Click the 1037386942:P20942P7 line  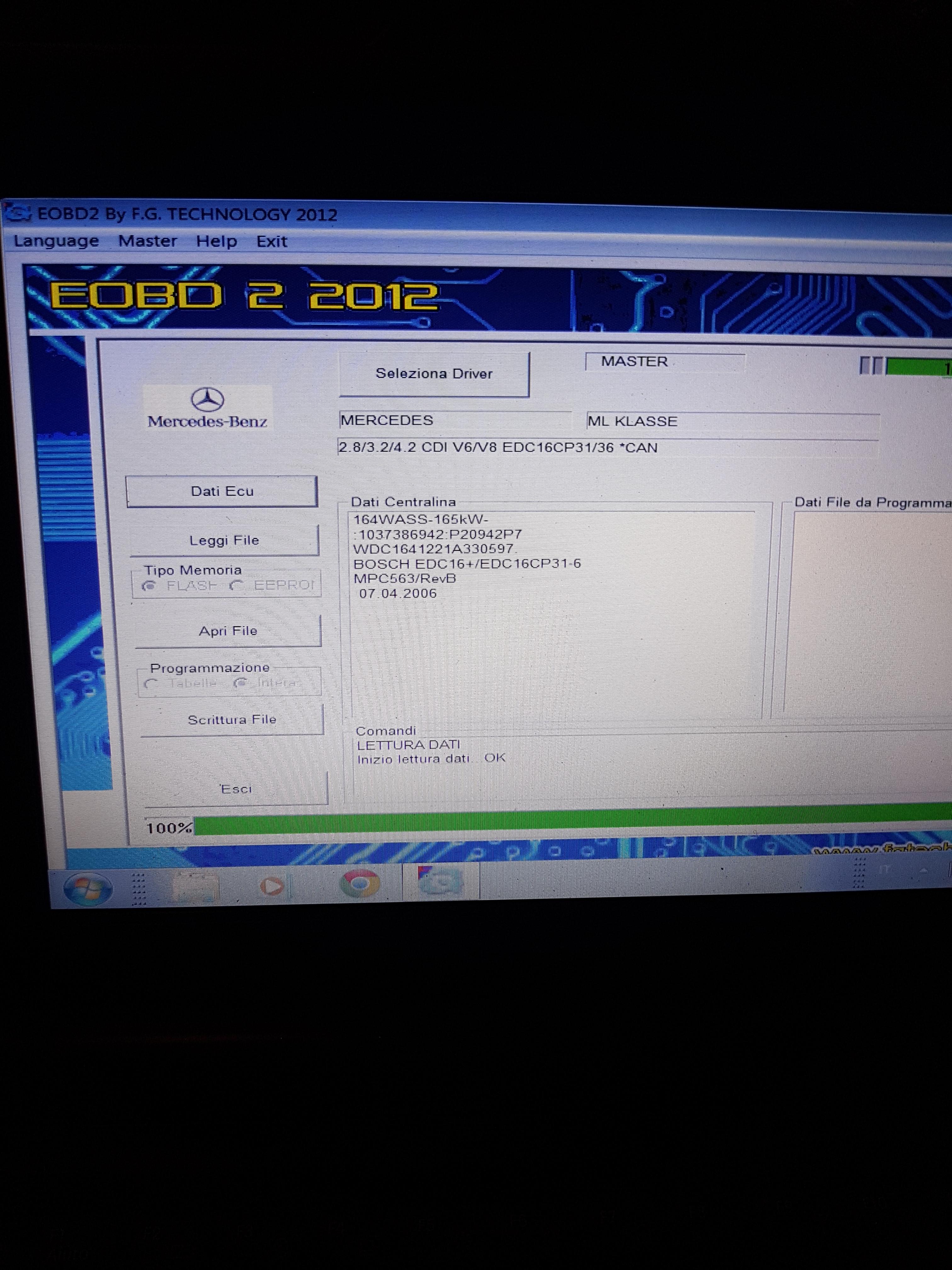click(438, 535)
